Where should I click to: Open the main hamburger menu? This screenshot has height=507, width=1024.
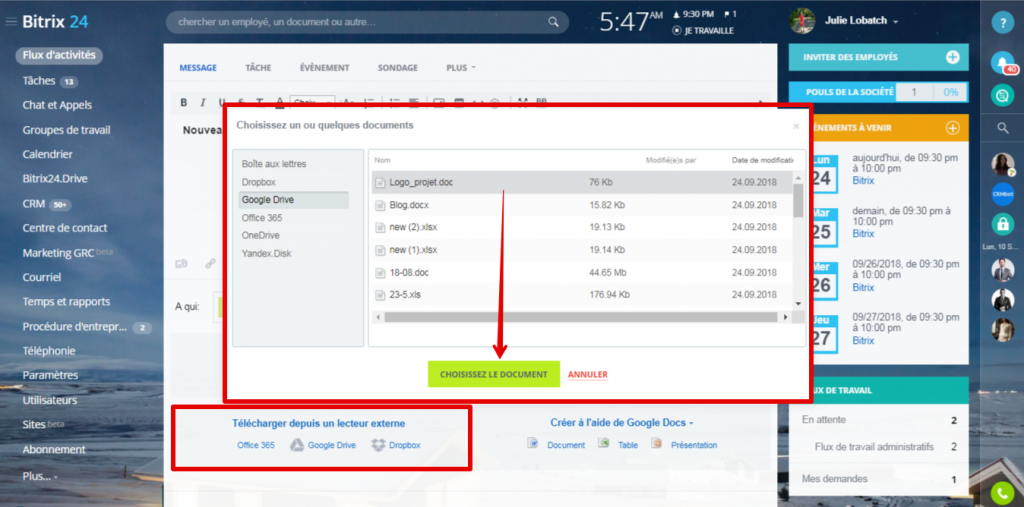(10, 22)
